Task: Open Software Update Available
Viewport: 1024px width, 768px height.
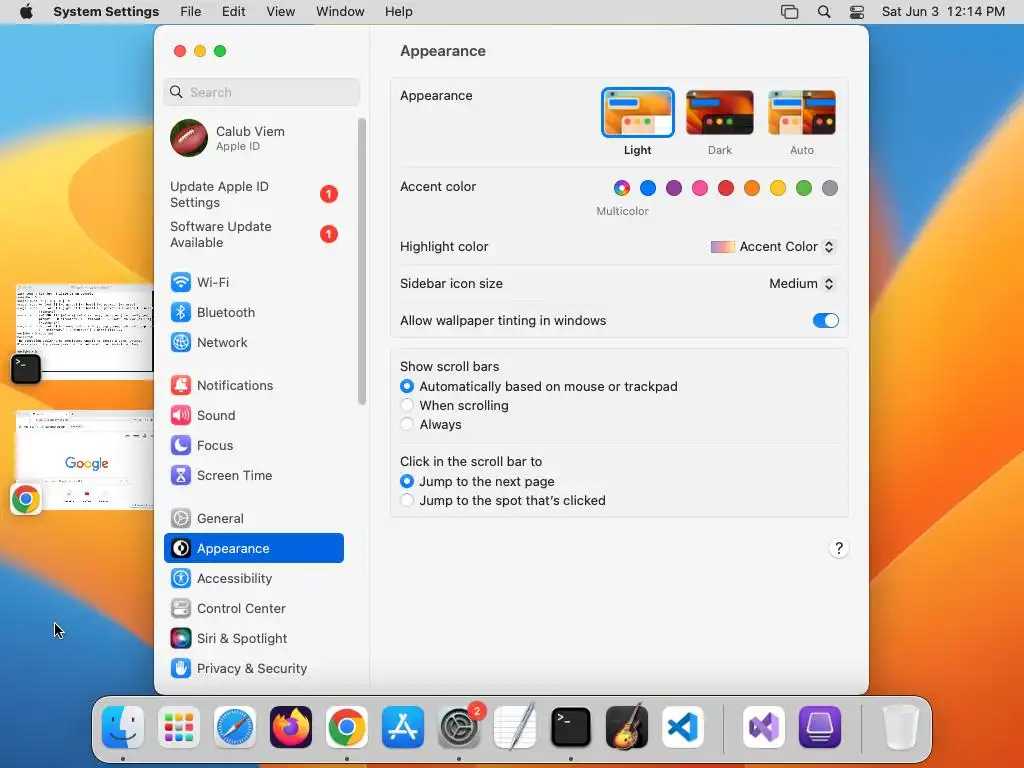Action: (254, 234)
